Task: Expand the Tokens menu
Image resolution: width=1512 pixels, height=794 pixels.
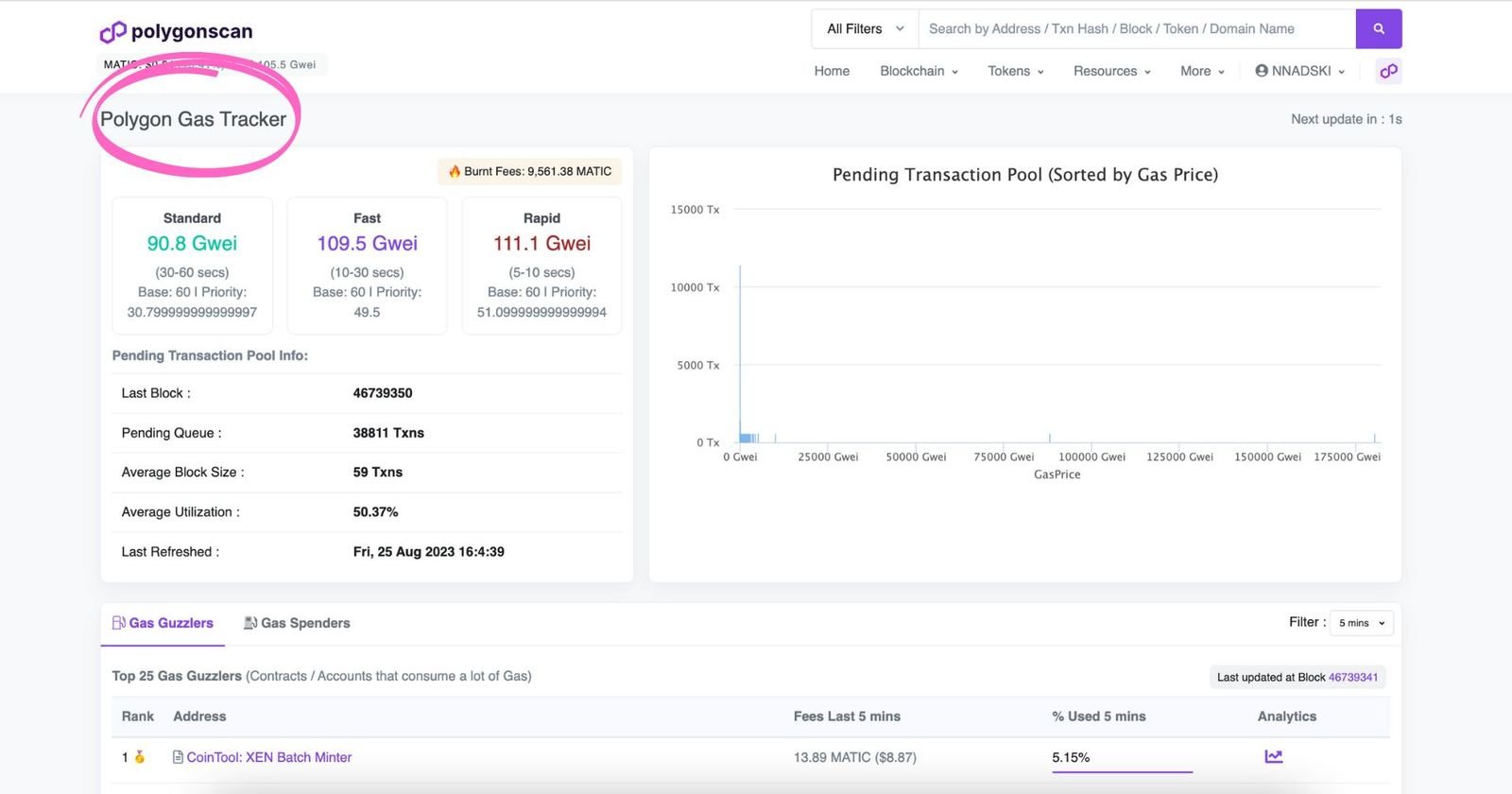Action: tap(1015, 71)
